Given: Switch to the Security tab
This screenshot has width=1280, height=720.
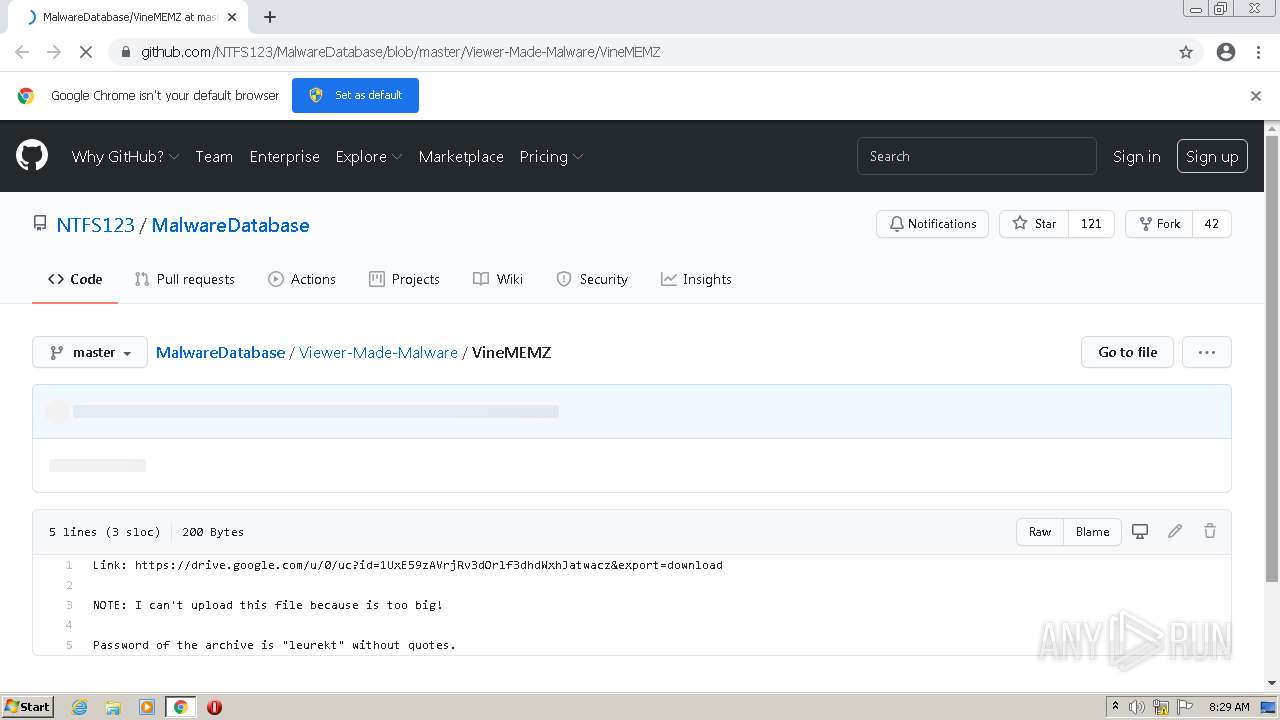Looking at the screenshot, I should tap(592, 279).
